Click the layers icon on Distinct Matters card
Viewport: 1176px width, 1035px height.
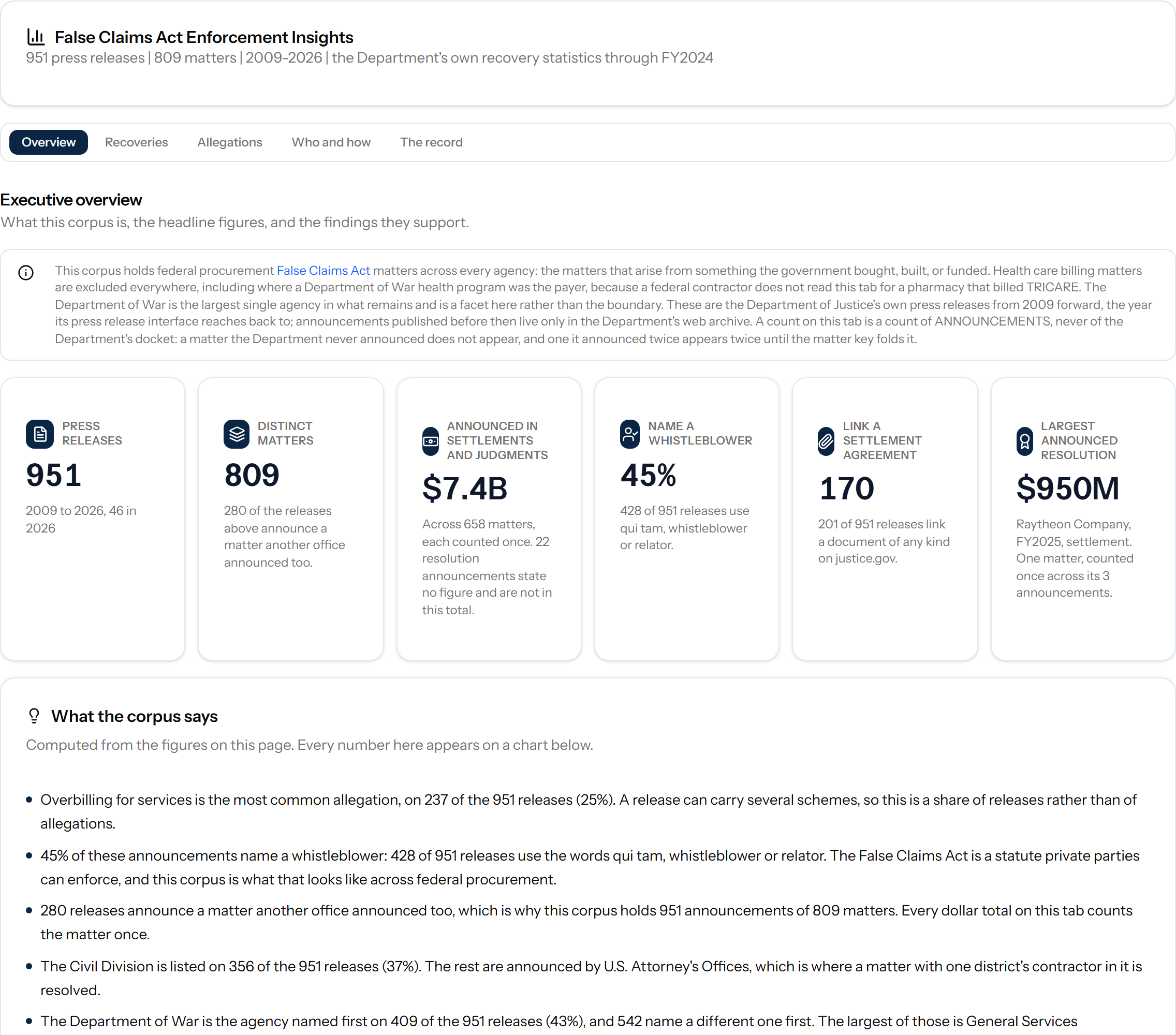(237, 434)
